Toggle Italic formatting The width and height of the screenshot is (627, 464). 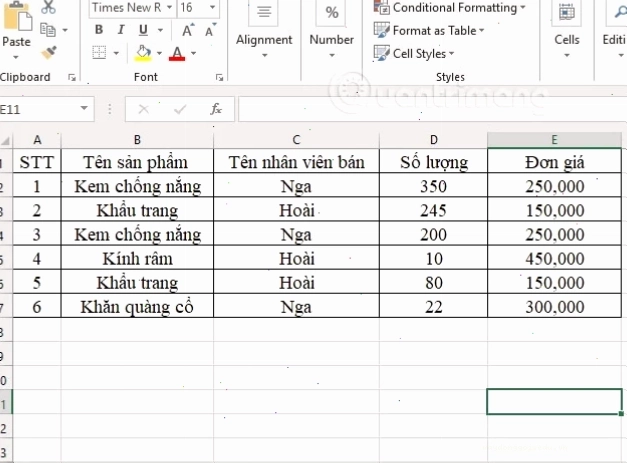[121, 30]
